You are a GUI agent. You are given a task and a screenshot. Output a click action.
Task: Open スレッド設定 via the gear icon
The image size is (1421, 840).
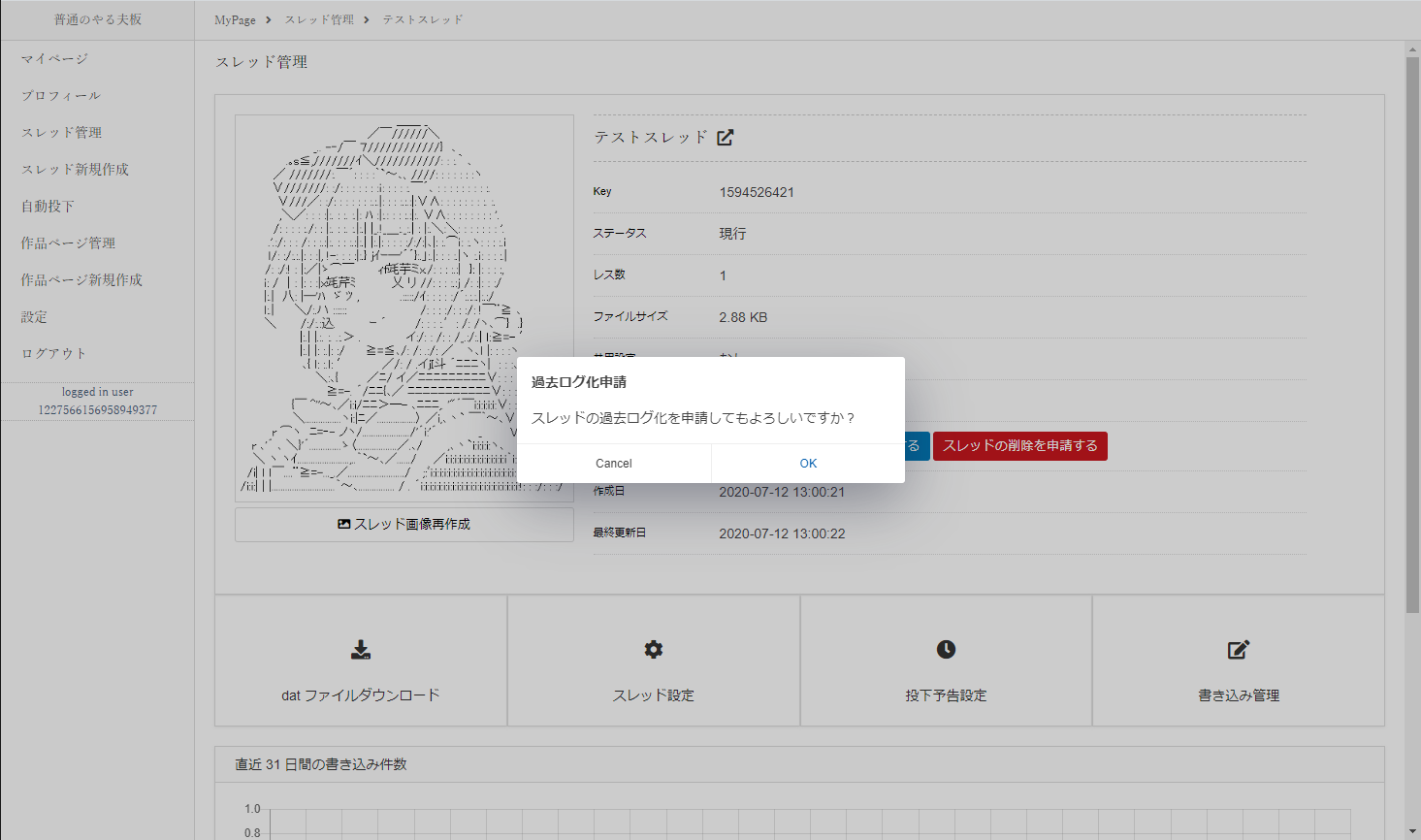tap(653, 649)
